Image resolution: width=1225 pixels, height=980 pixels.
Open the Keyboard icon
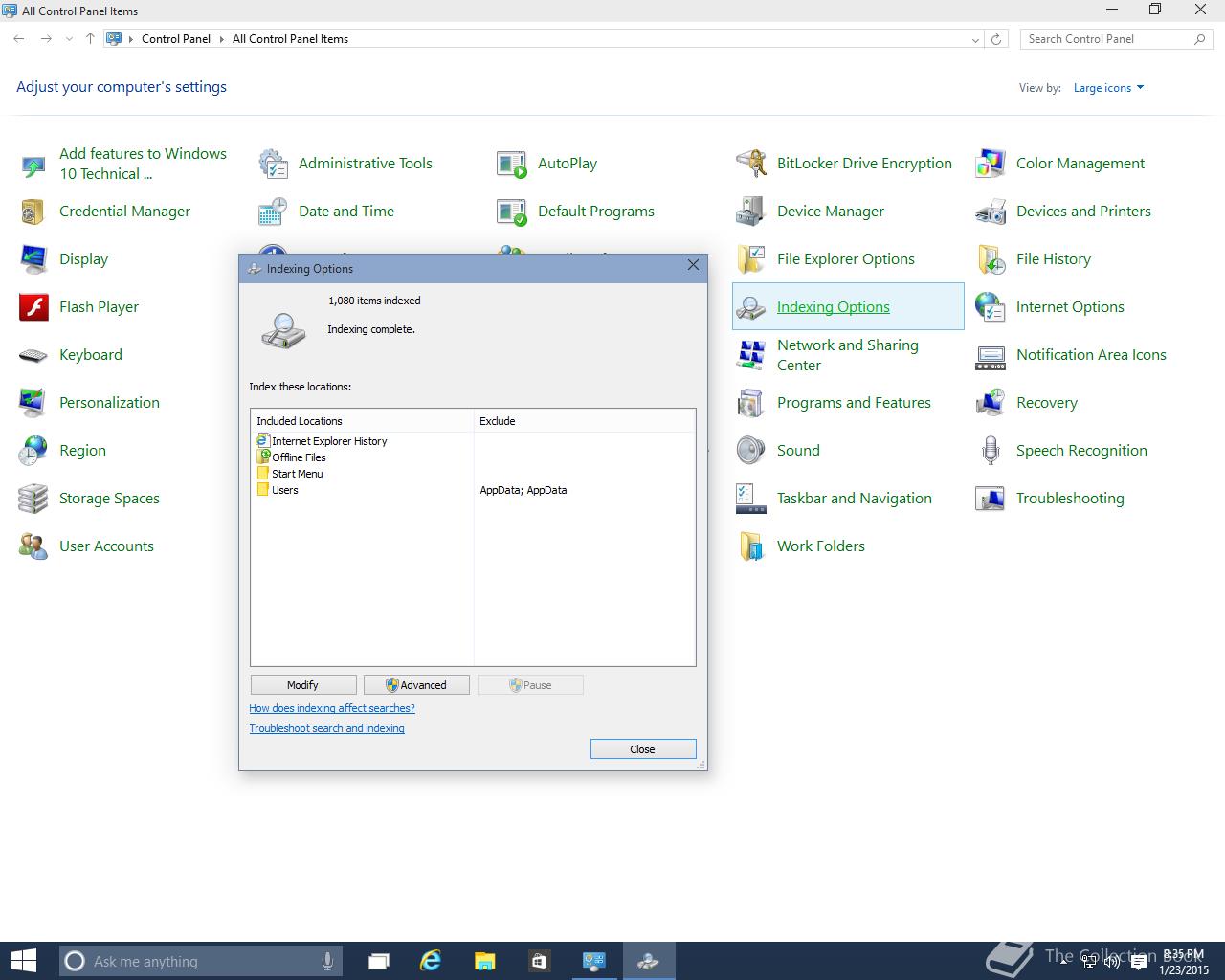33,355
